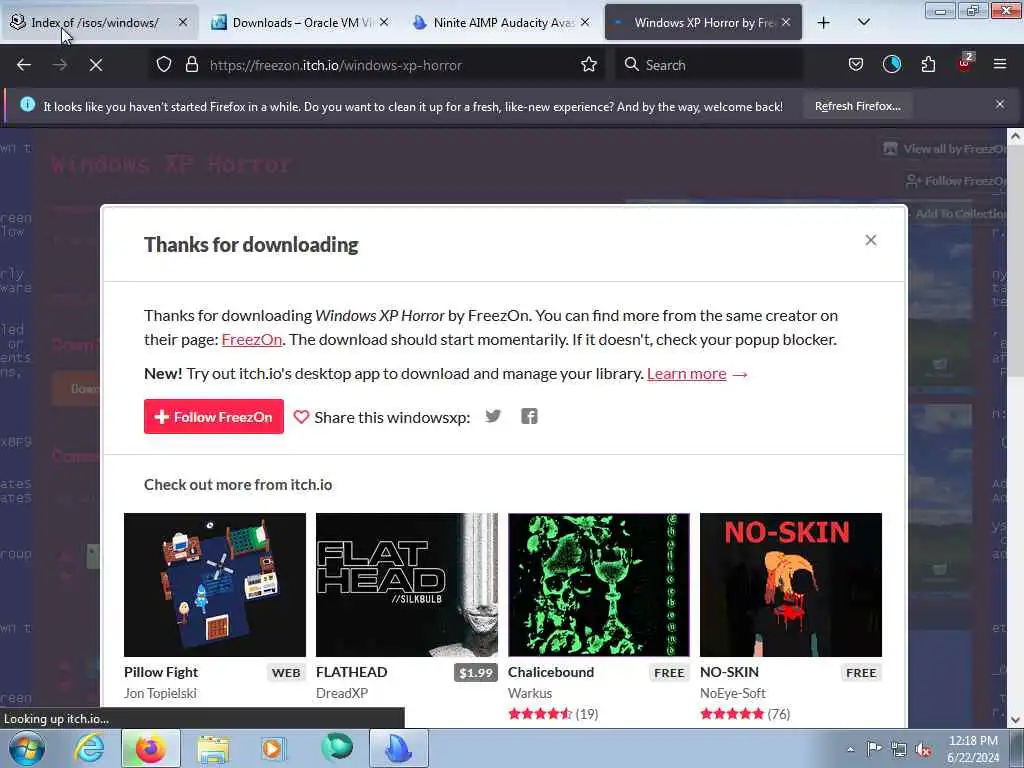The image size is (1024, 768).
Task: Open the Windows Start menu orb
Action: [27, 748]
